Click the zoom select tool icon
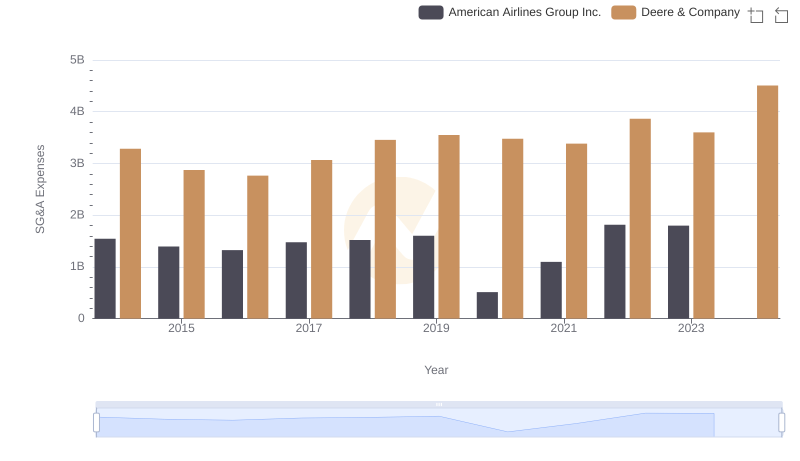Screen dimensions: 800x461 756,15
